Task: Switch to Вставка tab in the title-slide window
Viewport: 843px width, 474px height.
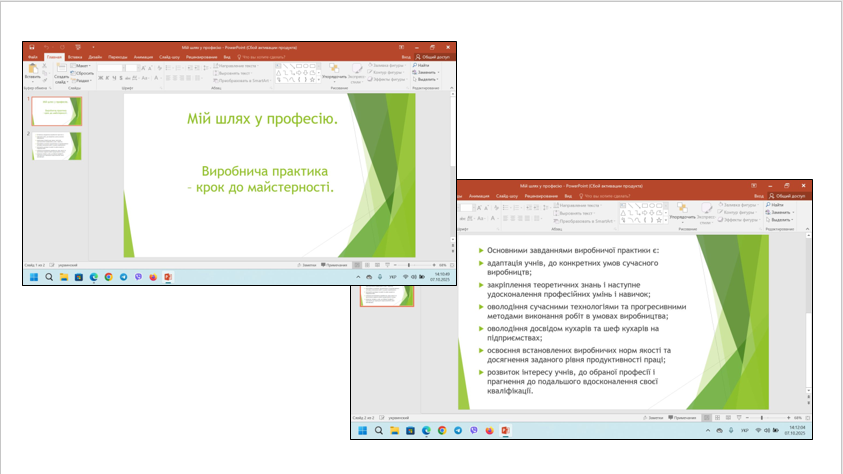Action: [x=74, y=57]
